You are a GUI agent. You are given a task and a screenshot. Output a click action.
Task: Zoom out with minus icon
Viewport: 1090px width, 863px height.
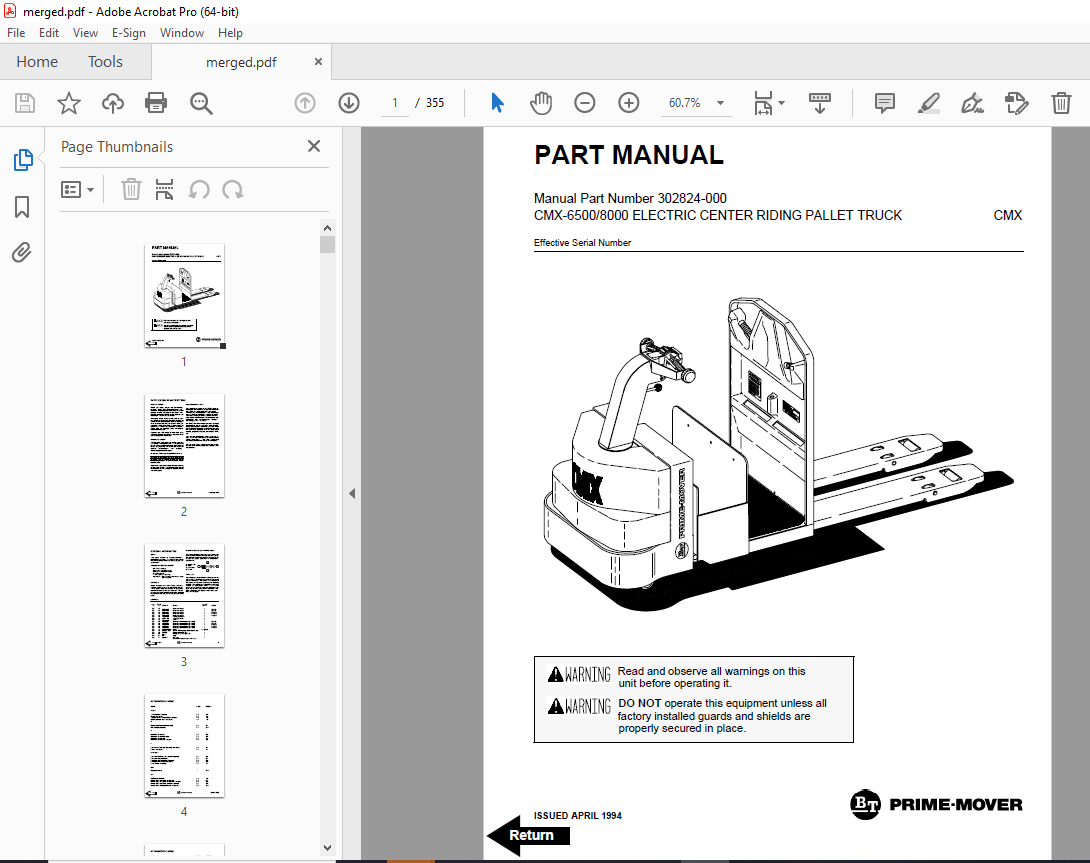click(x=585, y=103)
